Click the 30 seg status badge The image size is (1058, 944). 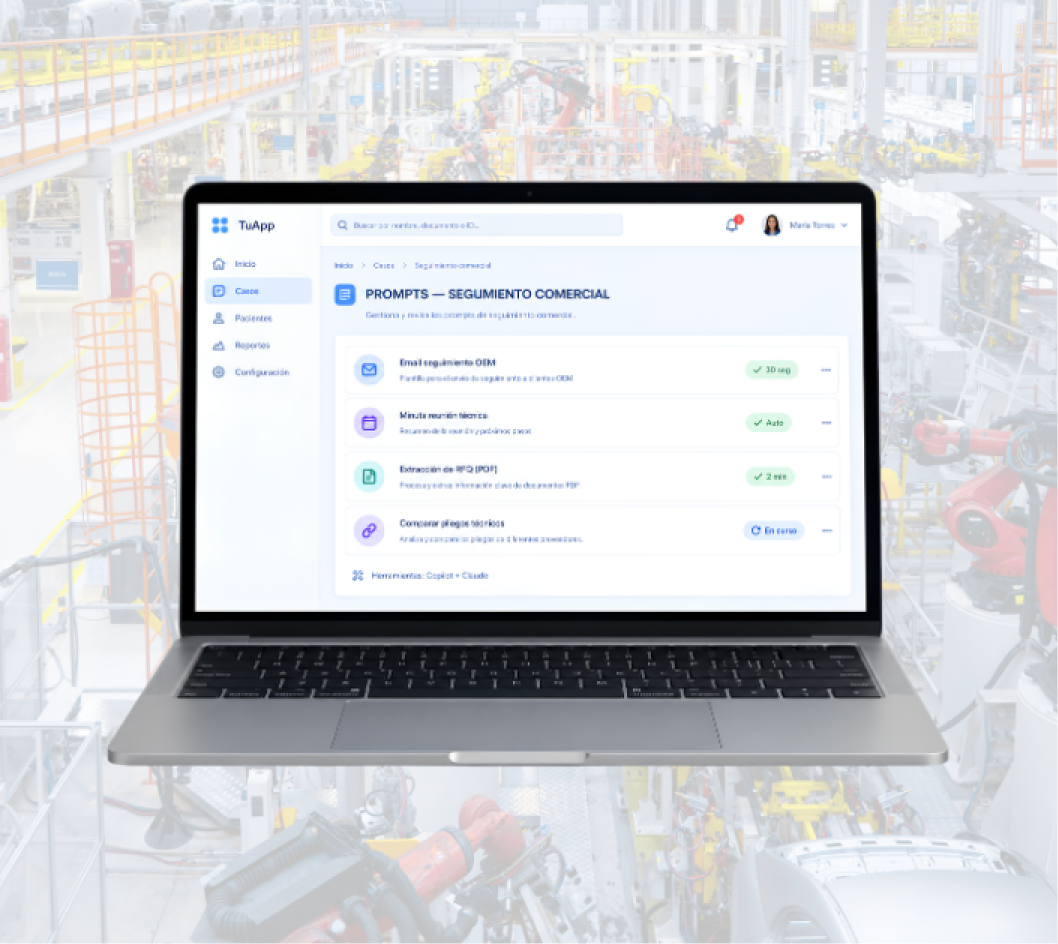point(772,370)
